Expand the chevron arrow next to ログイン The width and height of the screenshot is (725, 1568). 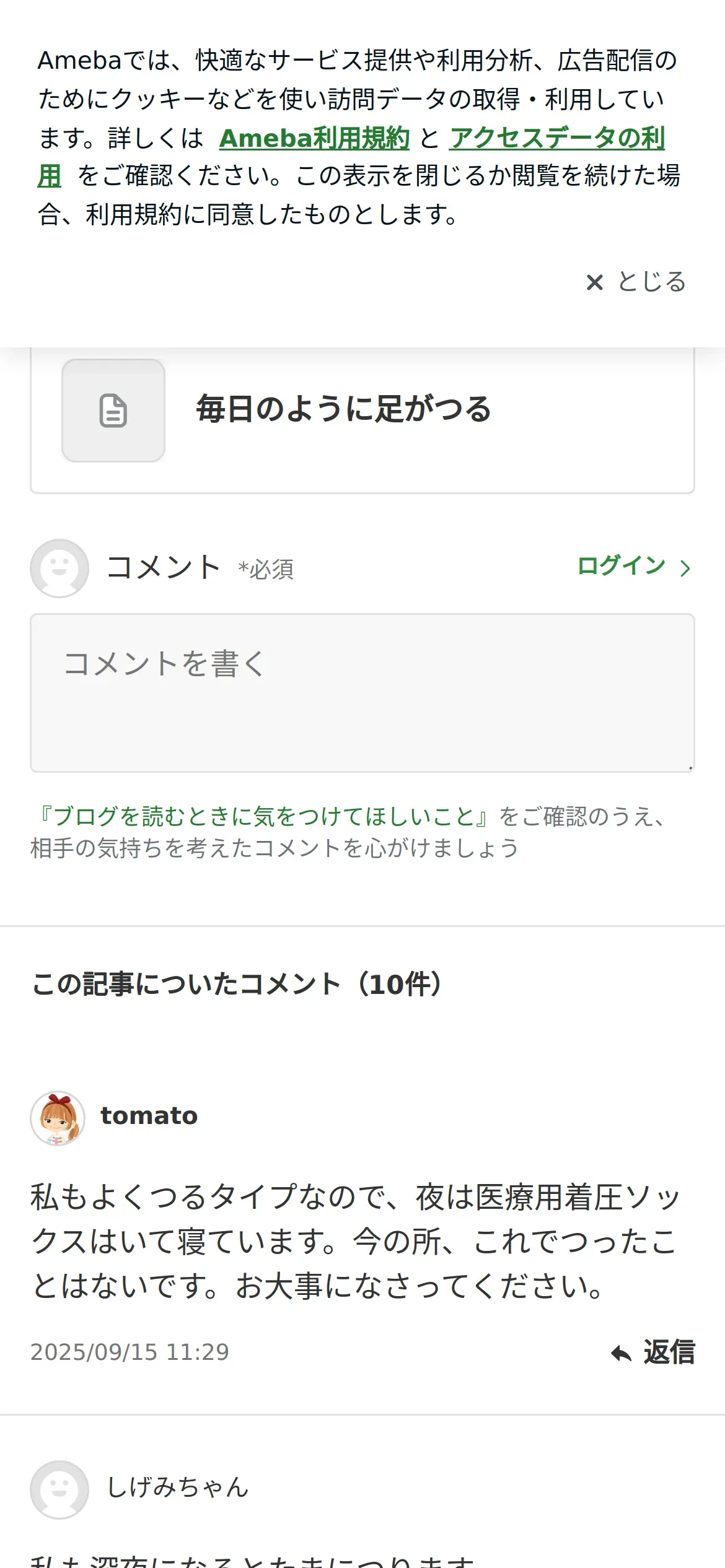[685, 568]
